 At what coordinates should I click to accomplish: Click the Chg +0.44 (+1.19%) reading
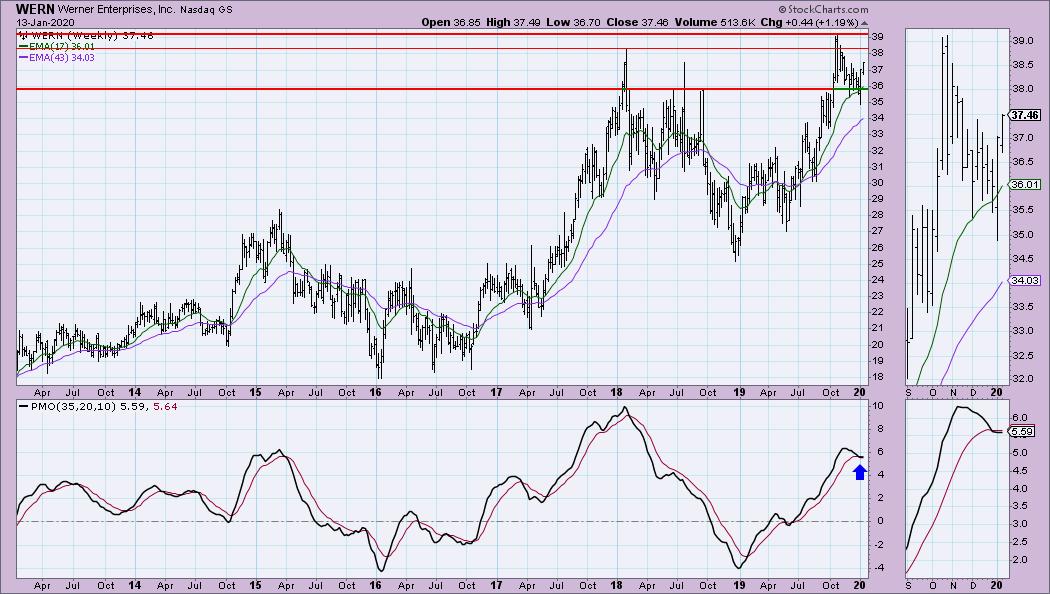tap(810, 22)
